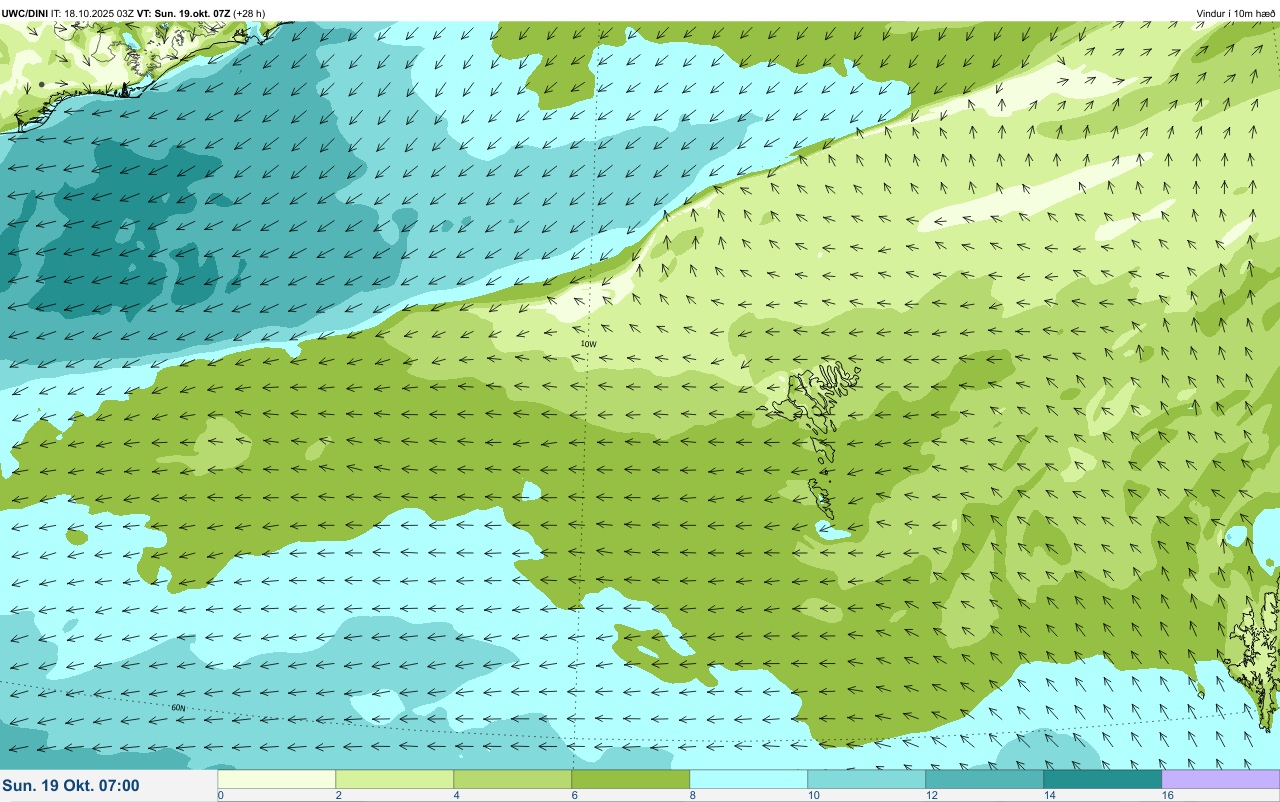Screen dimensions: 1280x802
Task: Click the 14–16 dark teal legend swatch
Action: (1102, 779)
